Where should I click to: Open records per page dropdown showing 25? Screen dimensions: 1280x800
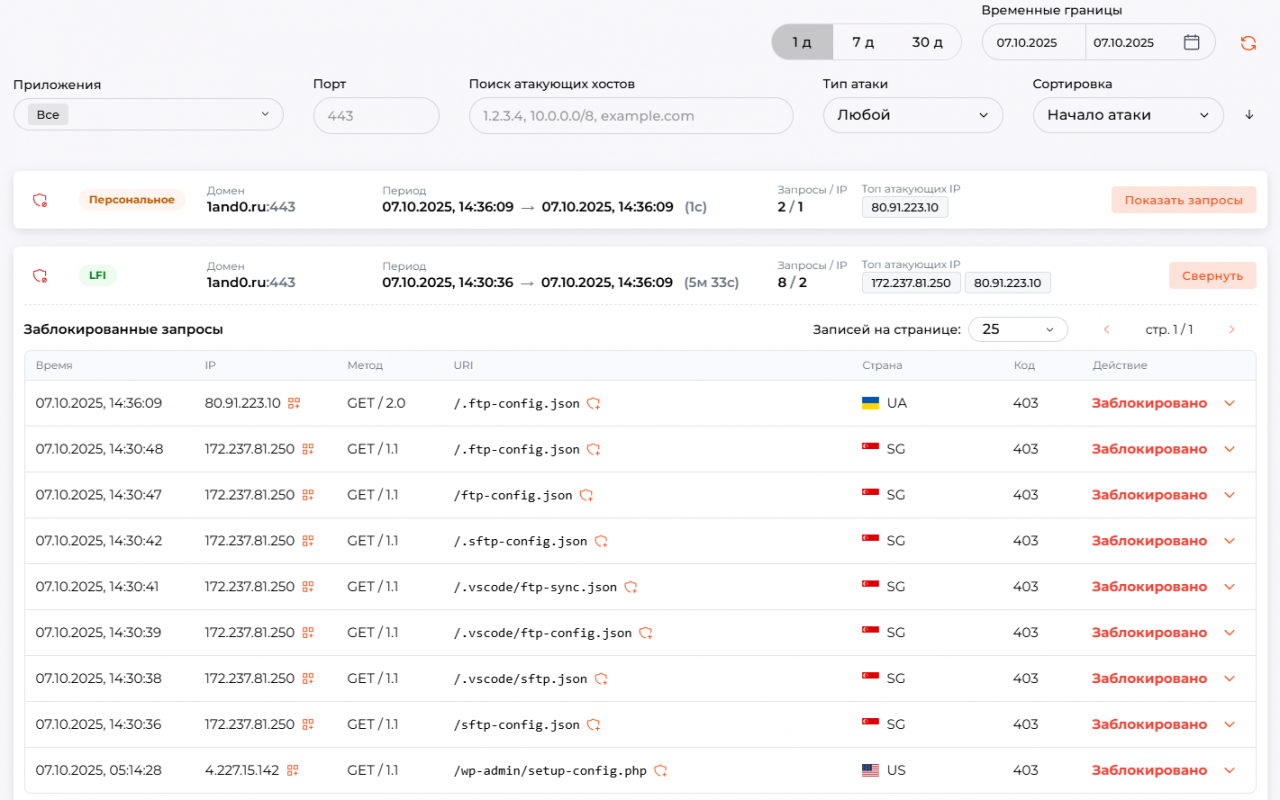tap(1018, 329)
